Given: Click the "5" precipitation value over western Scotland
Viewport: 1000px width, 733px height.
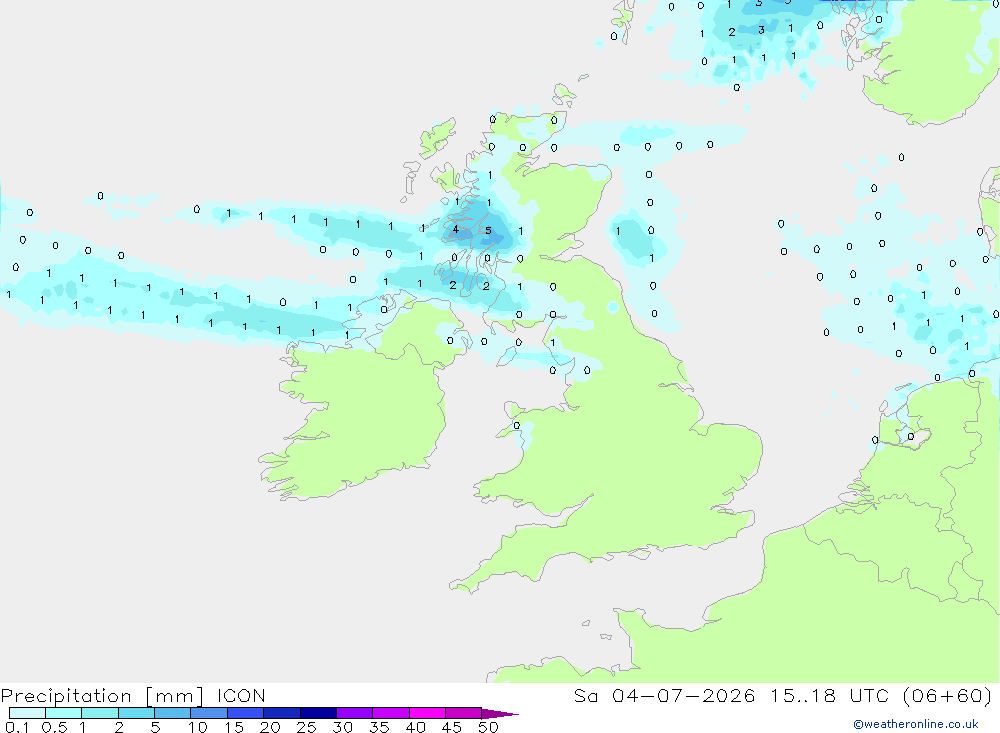Looking at the screenshot, I should [x=488, y=231].
